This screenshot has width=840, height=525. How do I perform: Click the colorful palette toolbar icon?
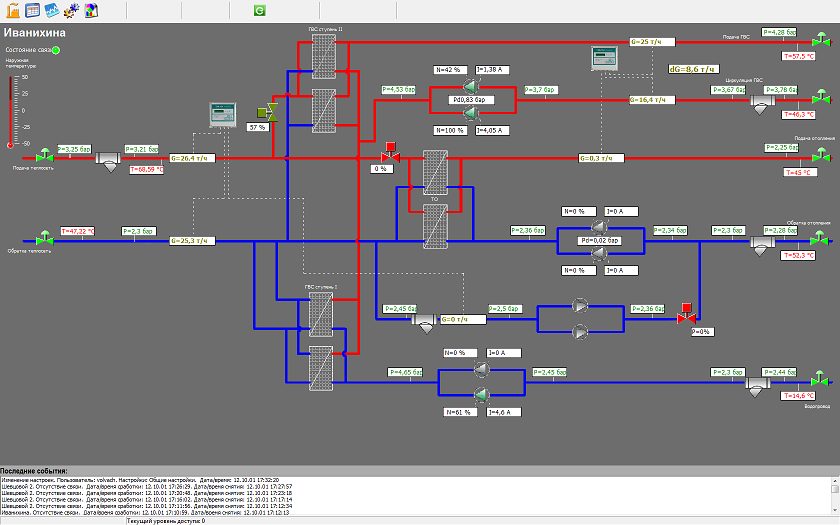point(89,11)
